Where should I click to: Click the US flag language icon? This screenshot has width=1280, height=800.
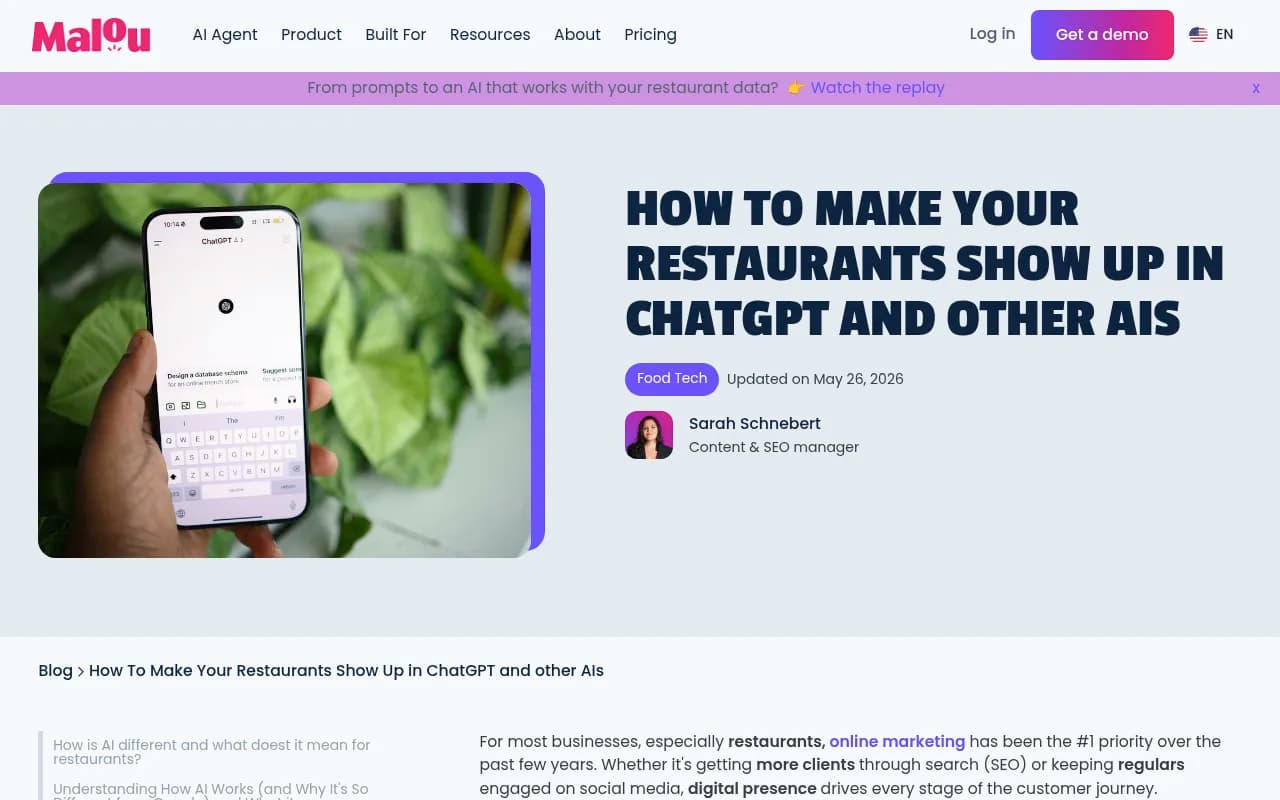[x=1198, y=35]
